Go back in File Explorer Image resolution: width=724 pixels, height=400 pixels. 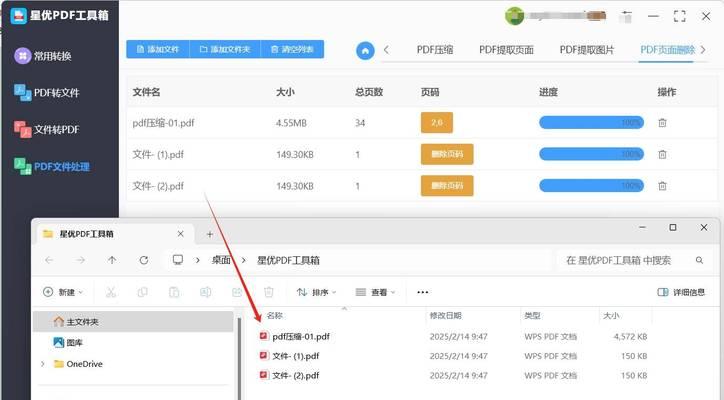(49, 260)
